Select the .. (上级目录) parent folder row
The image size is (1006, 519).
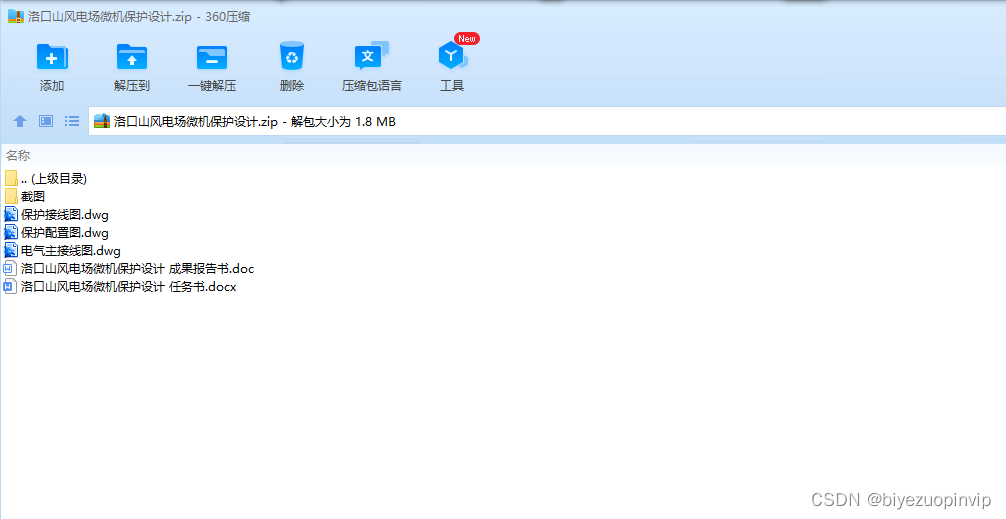pos(46,178)
